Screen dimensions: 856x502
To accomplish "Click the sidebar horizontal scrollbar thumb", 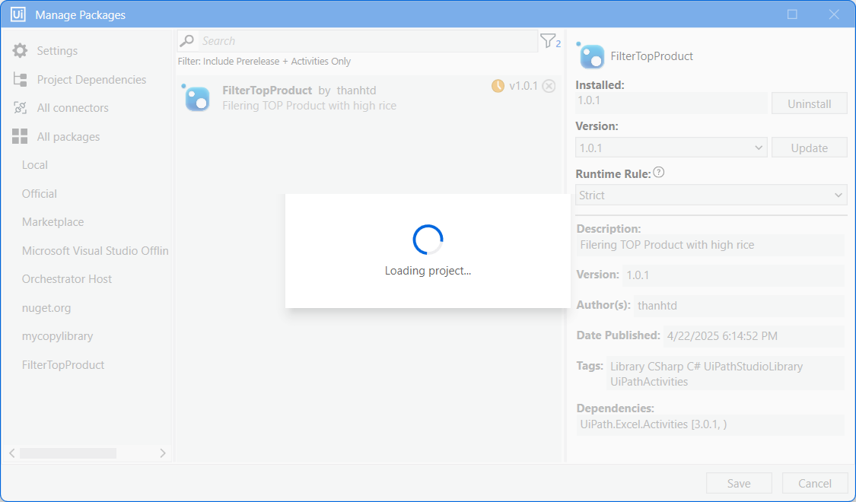I will pos(68,453).
